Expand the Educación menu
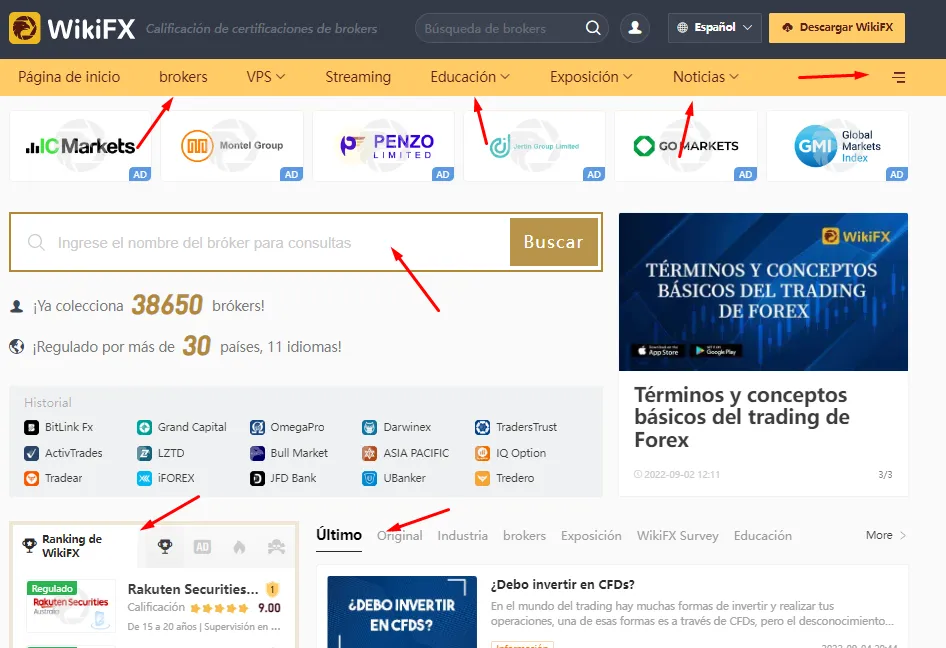The height and width of the screenshot is (648, 946). pos(470,77)
